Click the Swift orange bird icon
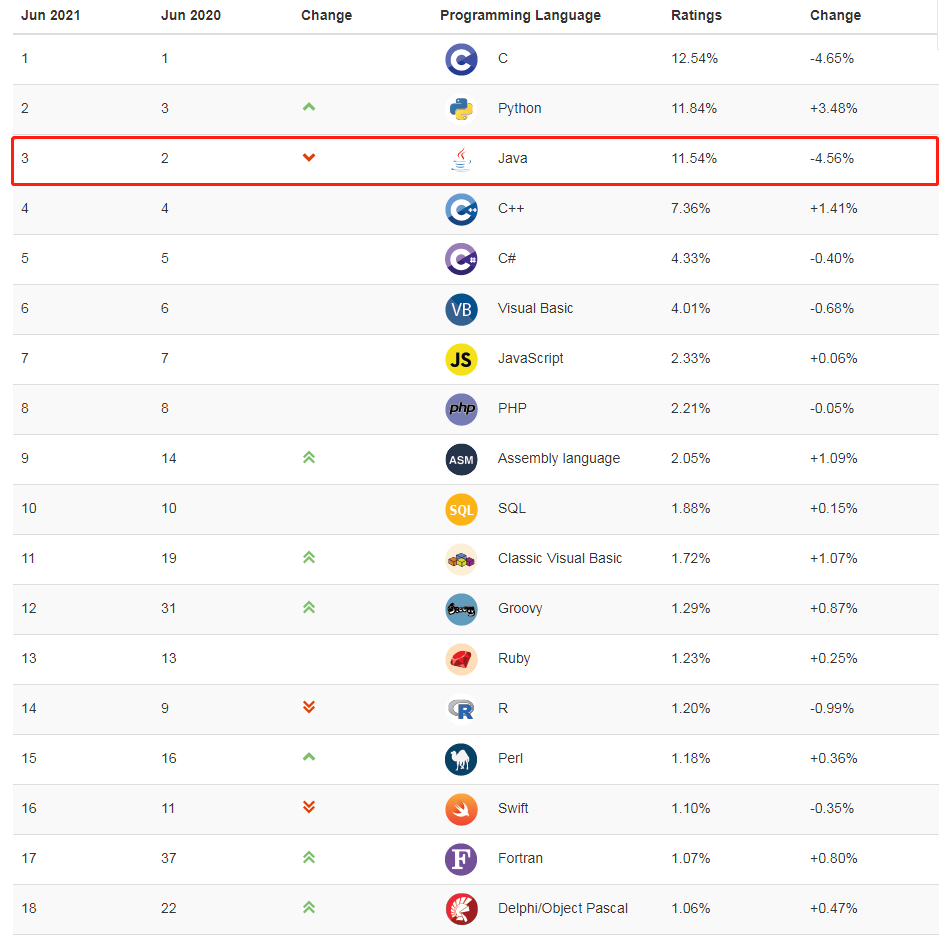 point(461,809)
